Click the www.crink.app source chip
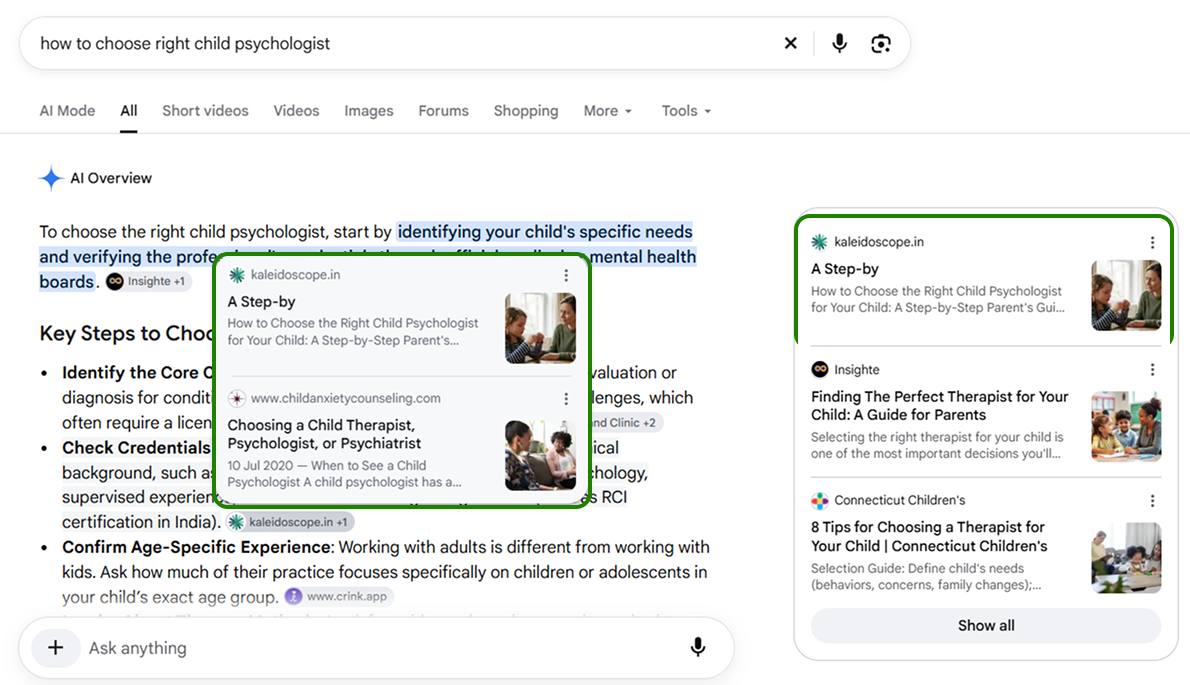 click(x=338, y=596)
